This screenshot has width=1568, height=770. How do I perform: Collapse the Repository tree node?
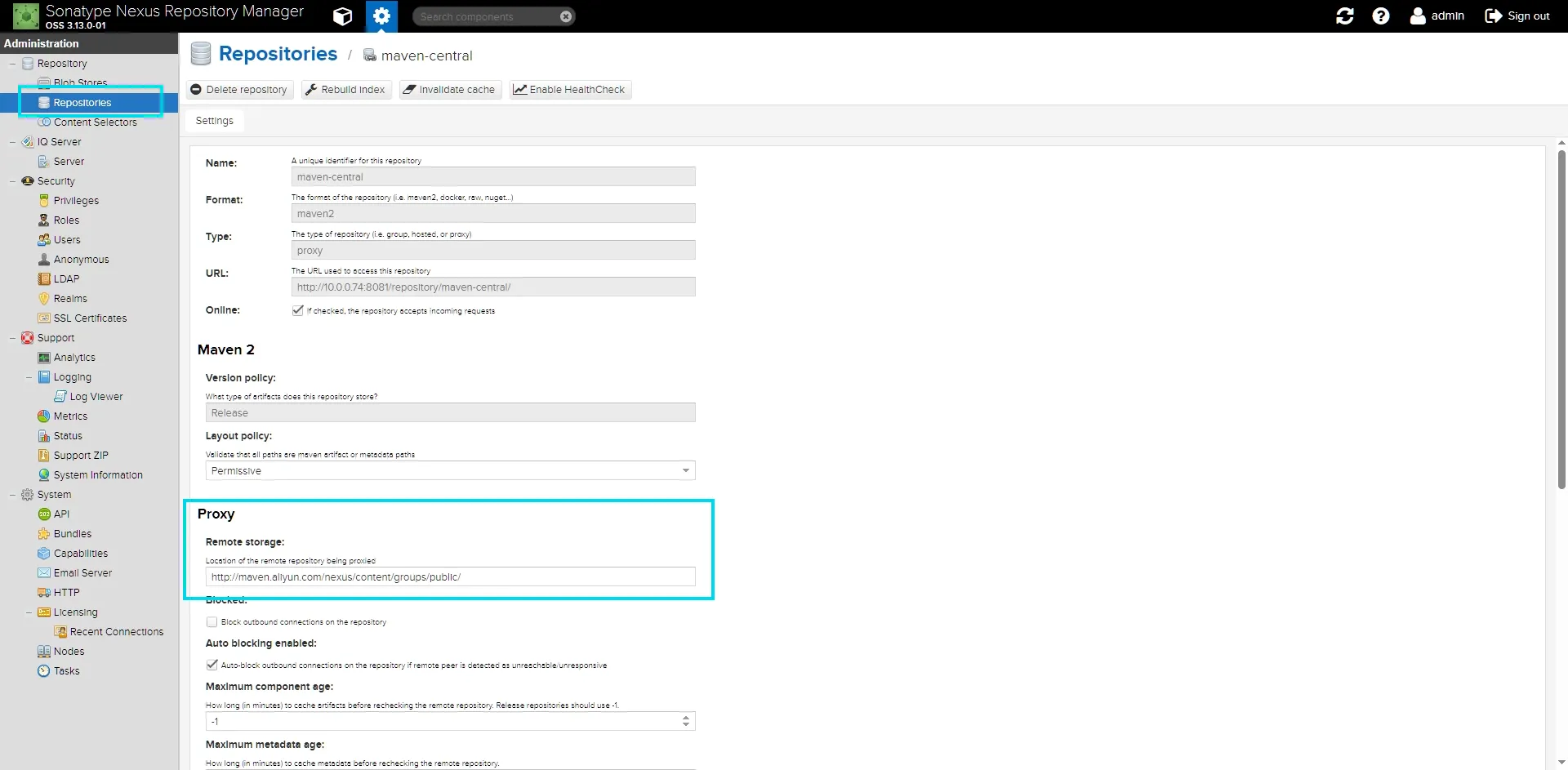click(x=12, y=64)
